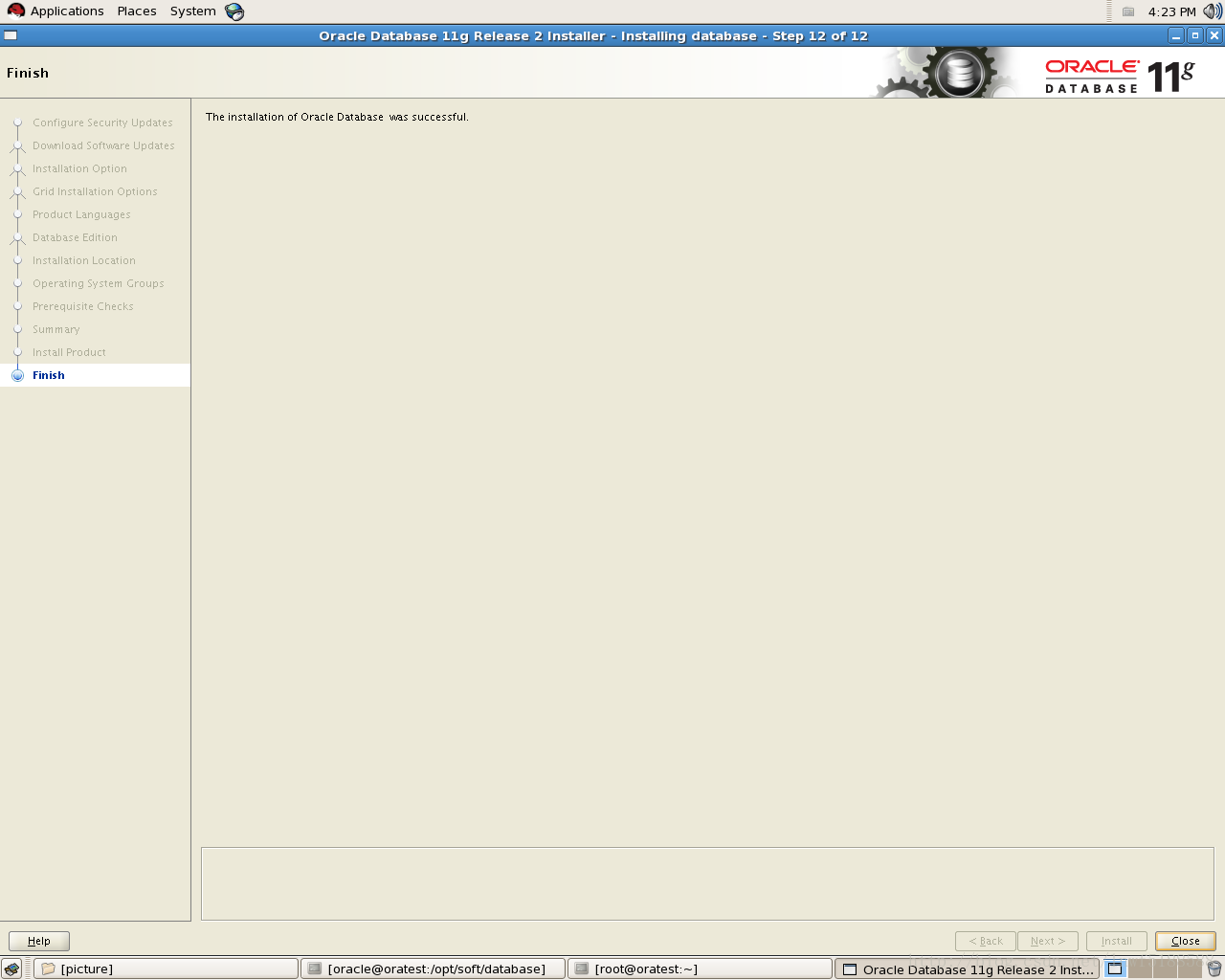Select Oracle Database Installer taskbar entry
Image resolution: width=1225 pixels, height=980 pixels.
[967, 969]
